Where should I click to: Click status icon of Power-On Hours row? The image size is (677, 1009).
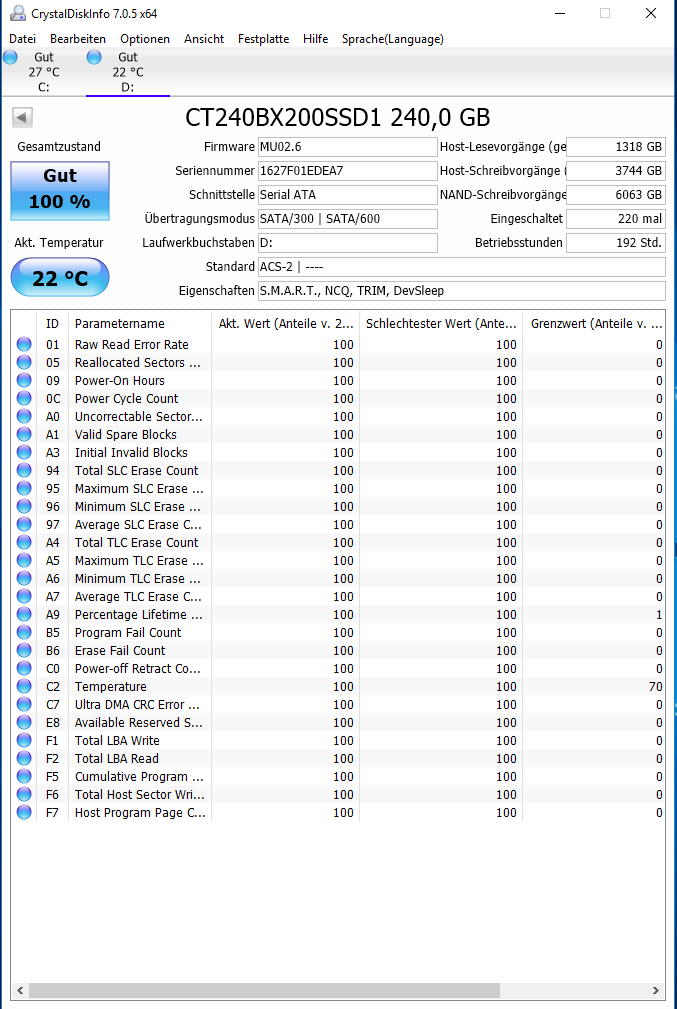(x=24, y=380)
